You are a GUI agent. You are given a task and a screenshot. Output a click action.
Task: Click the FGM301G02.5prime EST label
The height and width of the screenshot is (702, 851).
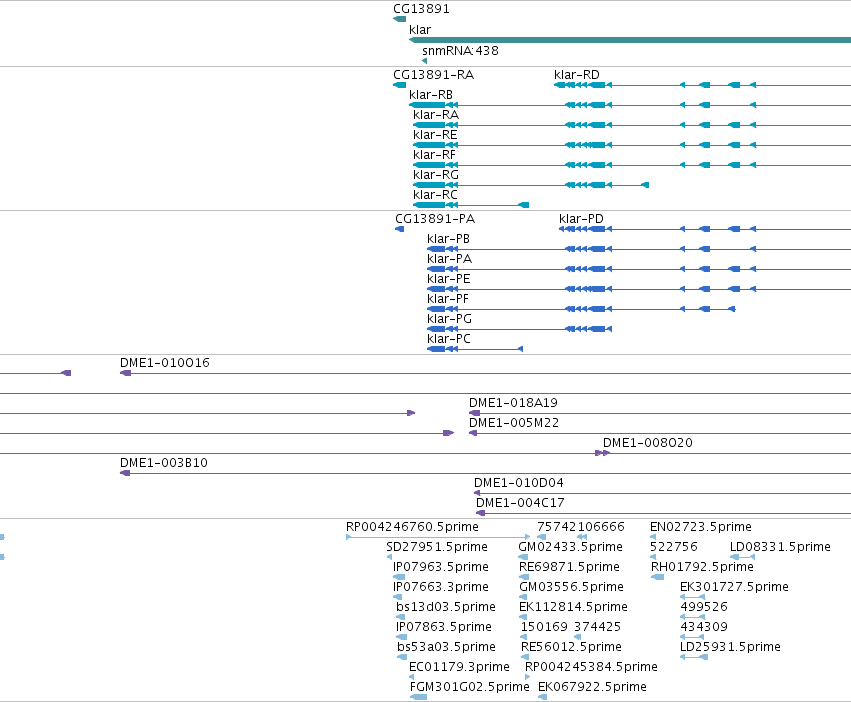point(469,687)
